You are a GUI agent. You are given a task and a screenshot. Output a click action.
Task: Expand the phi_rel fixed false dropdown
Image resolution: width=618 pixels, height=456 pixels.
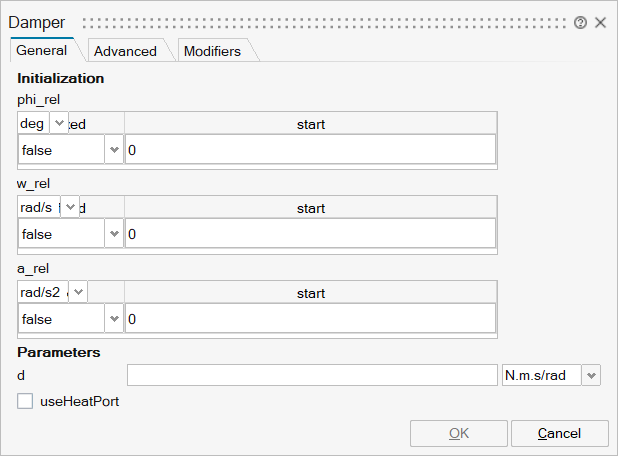pyautogui.click(x=113, y=150)
